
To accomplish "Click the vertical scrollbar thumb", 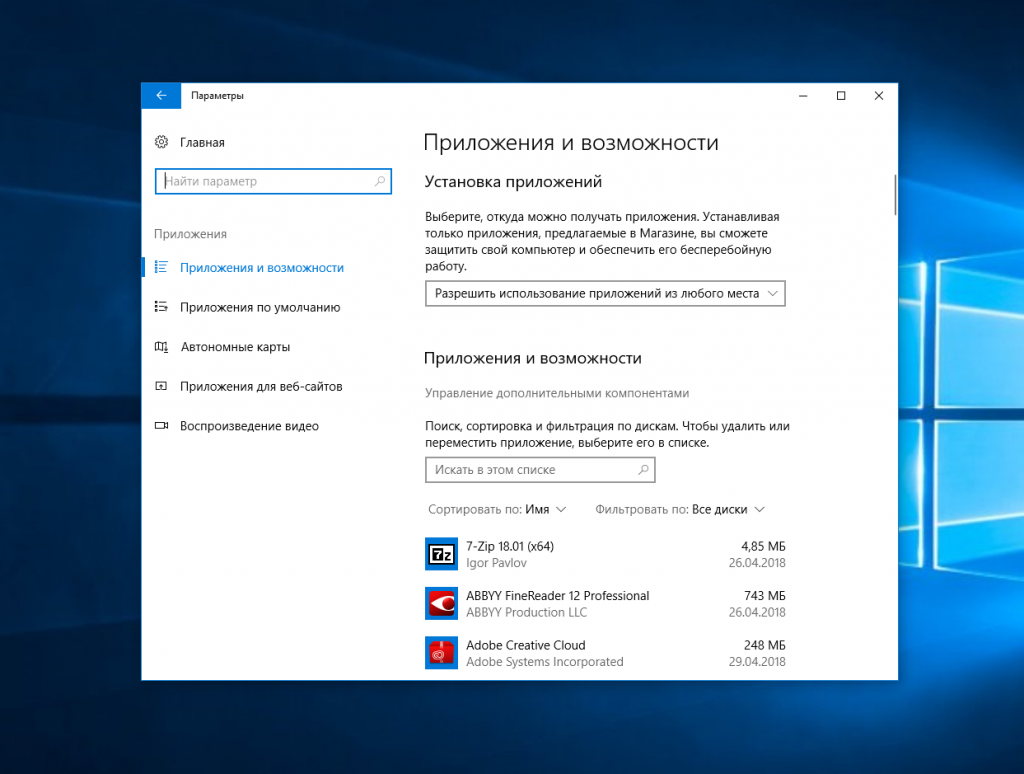I will [895, 195].
